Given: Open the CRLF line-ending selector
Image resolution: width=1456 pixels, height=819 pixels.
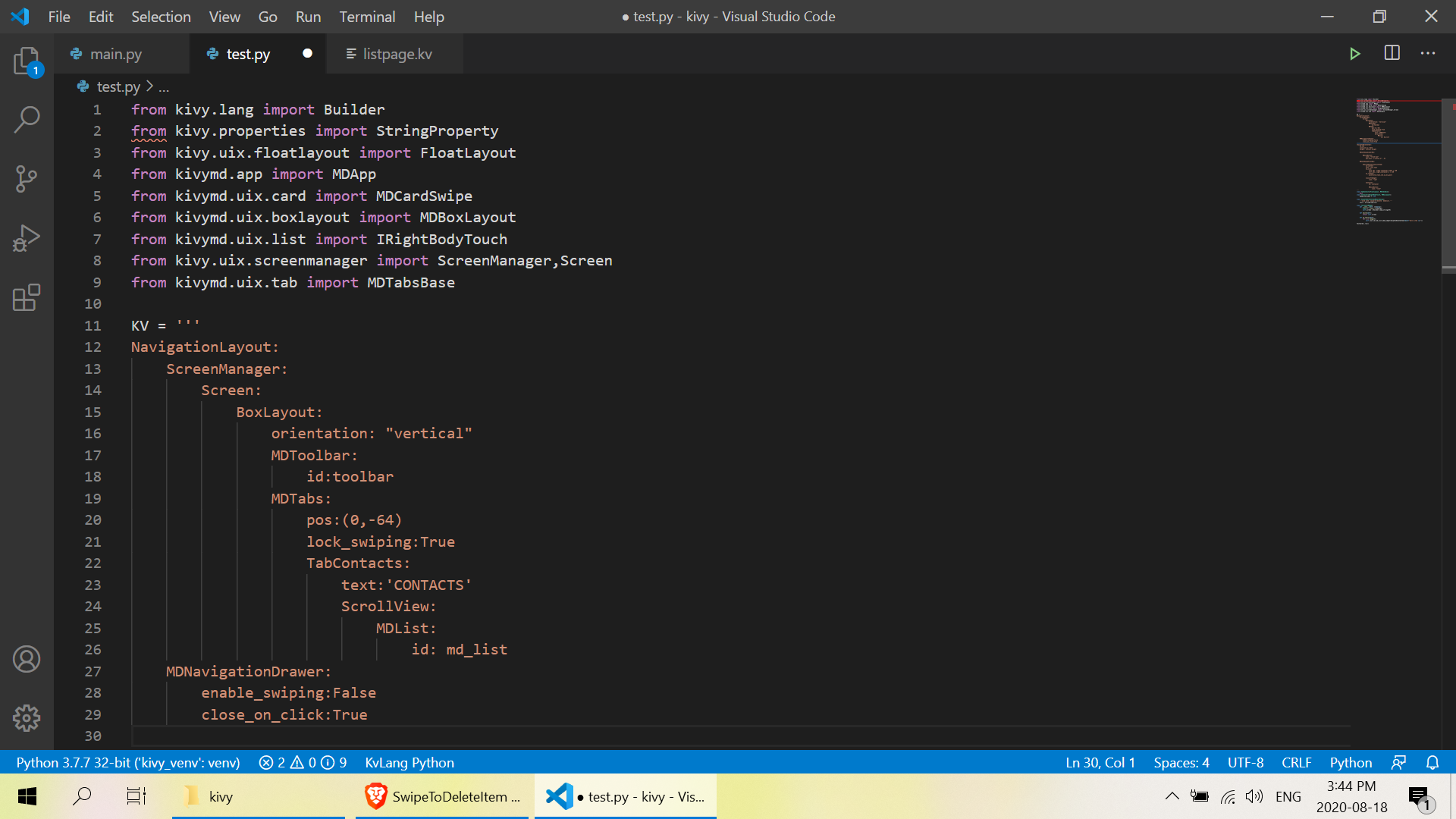Looking at the screenshot, I should [1297, 763].
